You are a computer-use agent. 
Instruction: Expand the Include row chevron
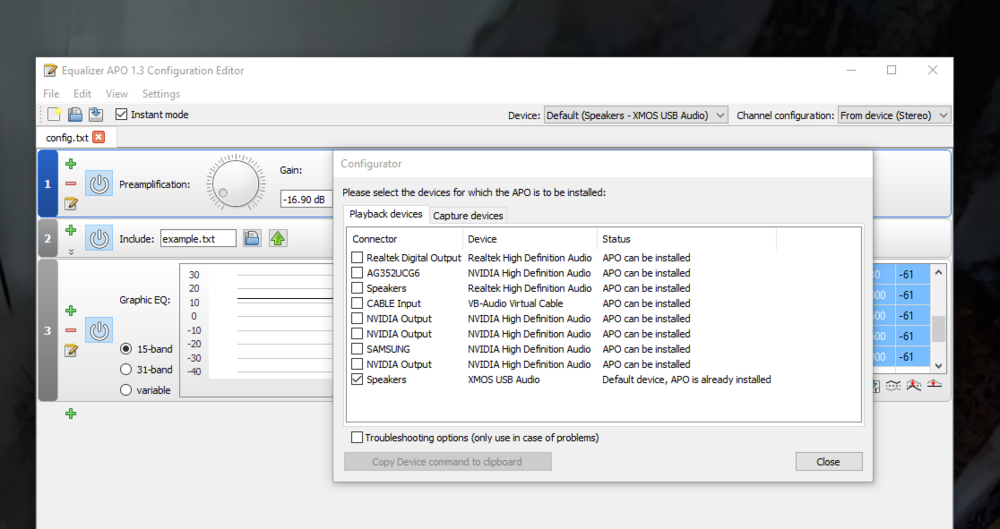pyautogui.click(x=71, y=252)
